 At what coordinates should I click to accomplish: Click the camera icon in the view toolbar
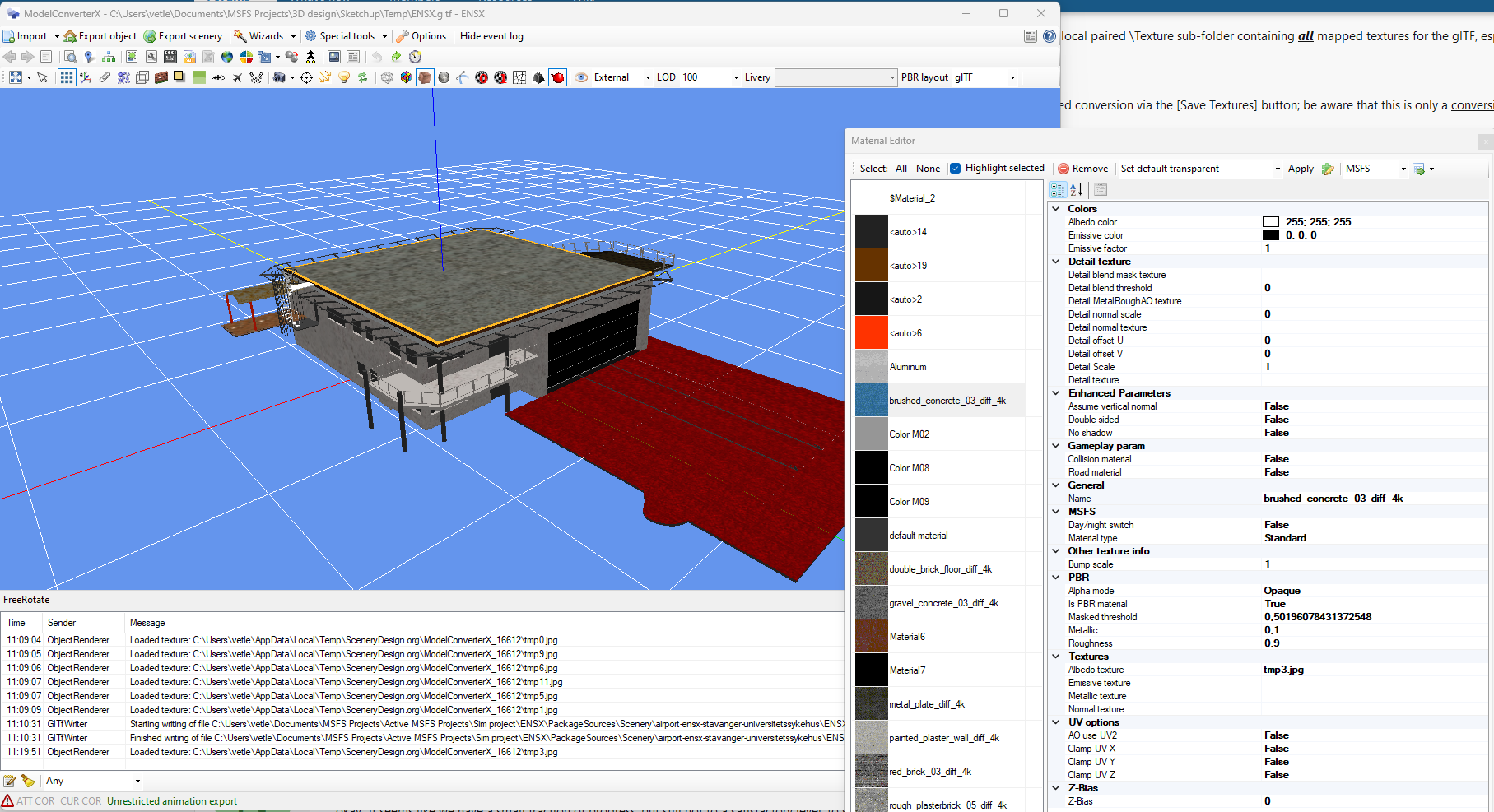(280, 77)
